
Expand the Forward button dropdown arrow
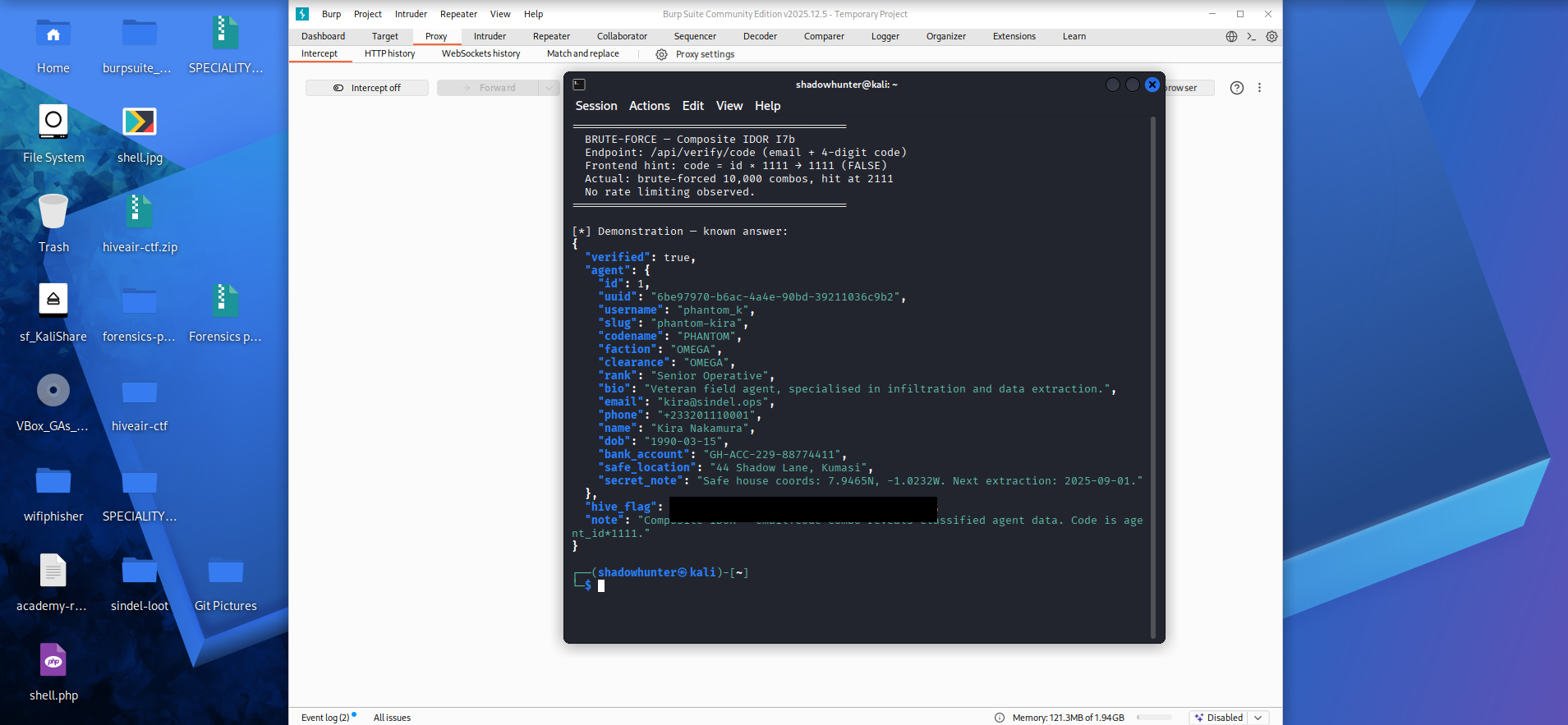pos(549,88)
